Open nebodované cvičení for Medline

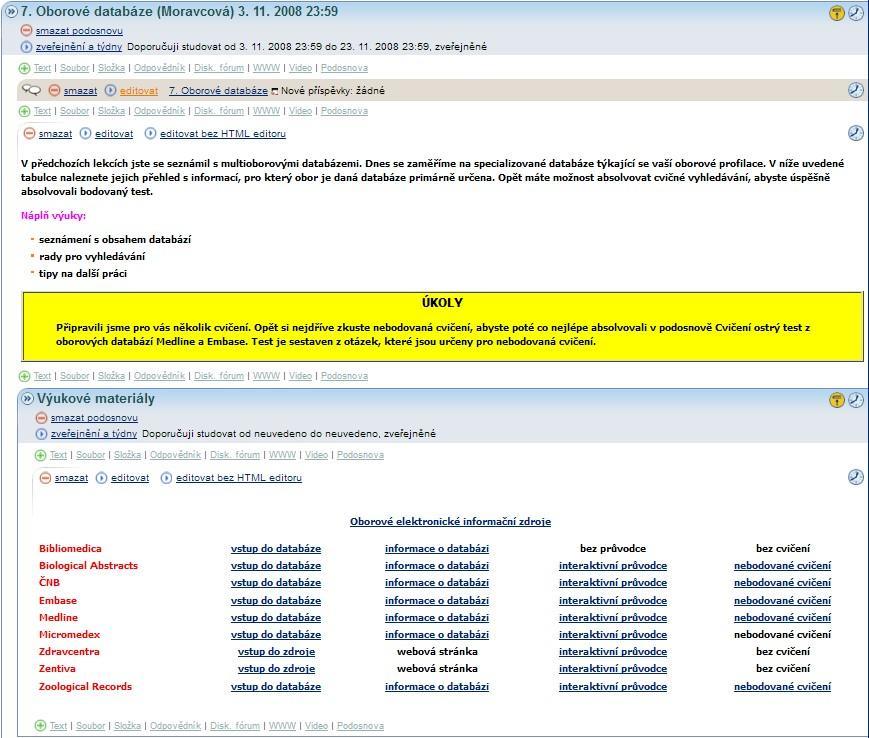coord(783,618)
